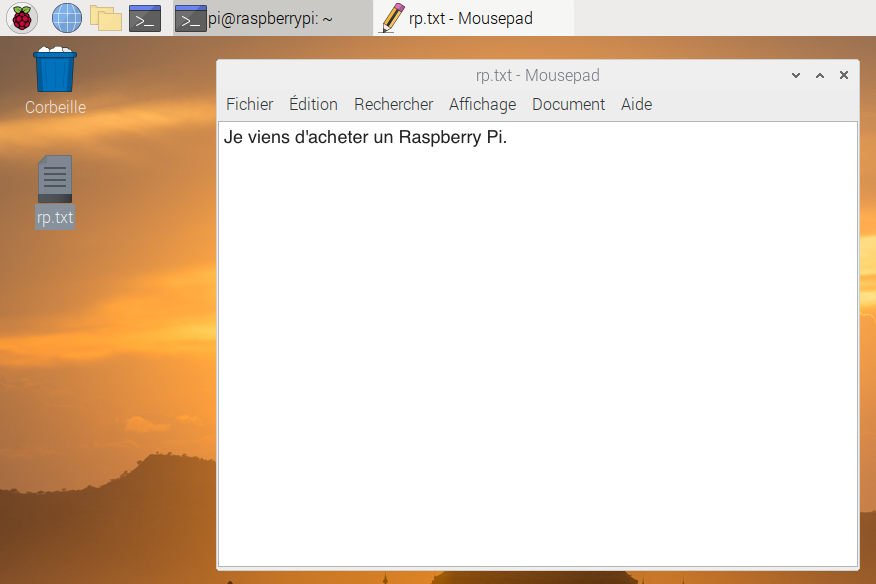Viewport: 876px width, 584px height.
Task: Open the Document menu
Action: [x=568, y=104]
